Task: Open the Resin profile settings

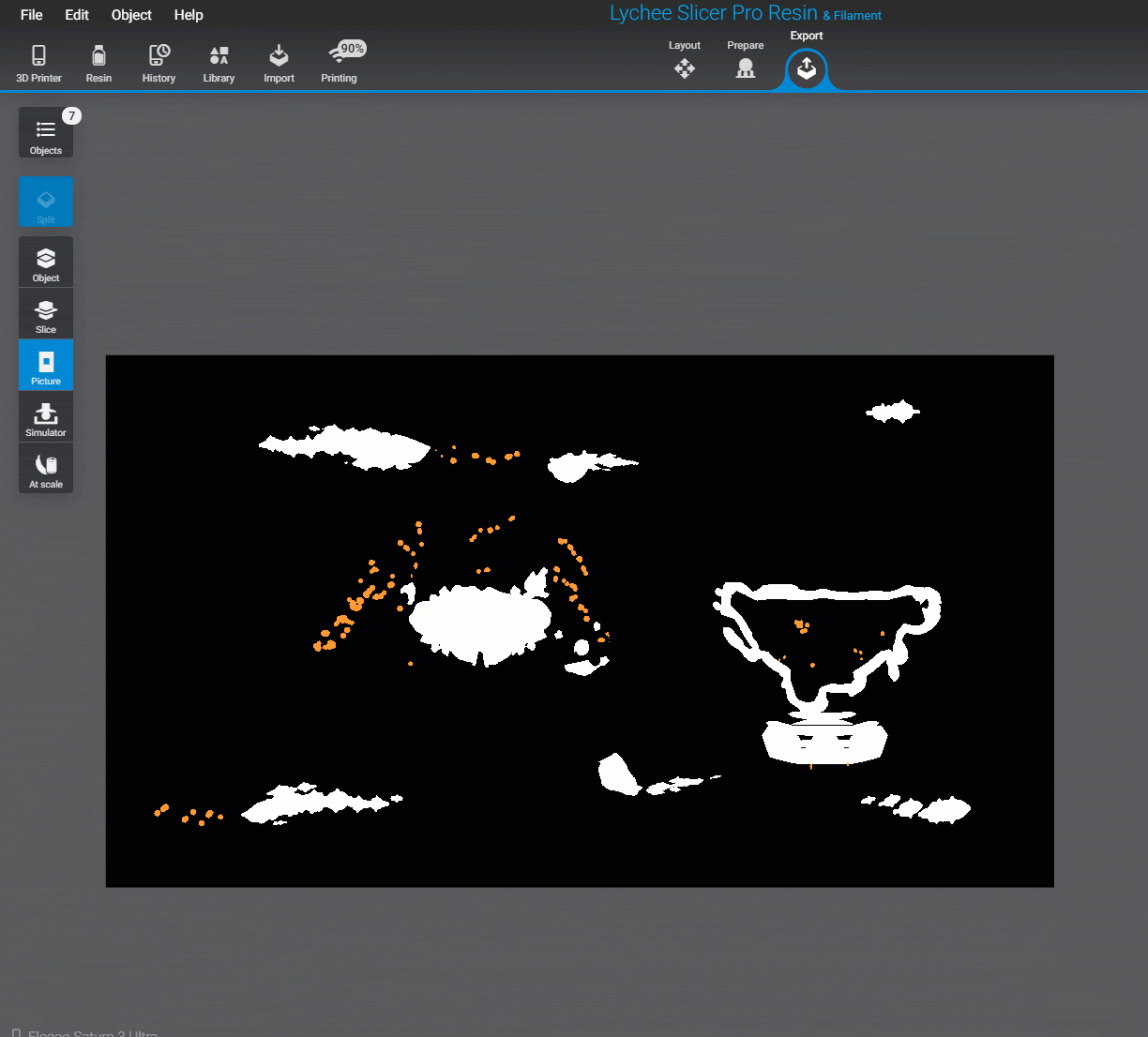Action: click(98, 62)
